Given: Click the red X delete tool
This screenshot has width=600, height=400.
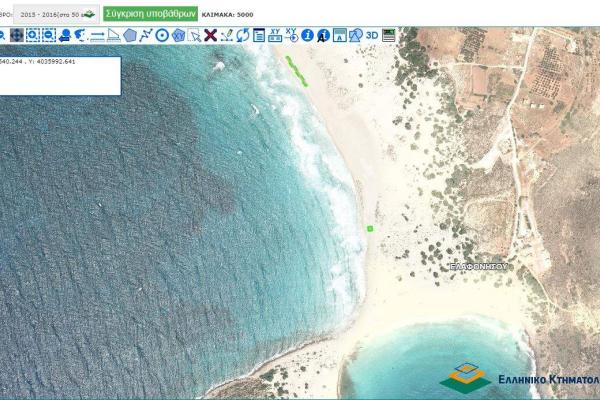Looking at the screenshot, I should click(x=210, y=35).
